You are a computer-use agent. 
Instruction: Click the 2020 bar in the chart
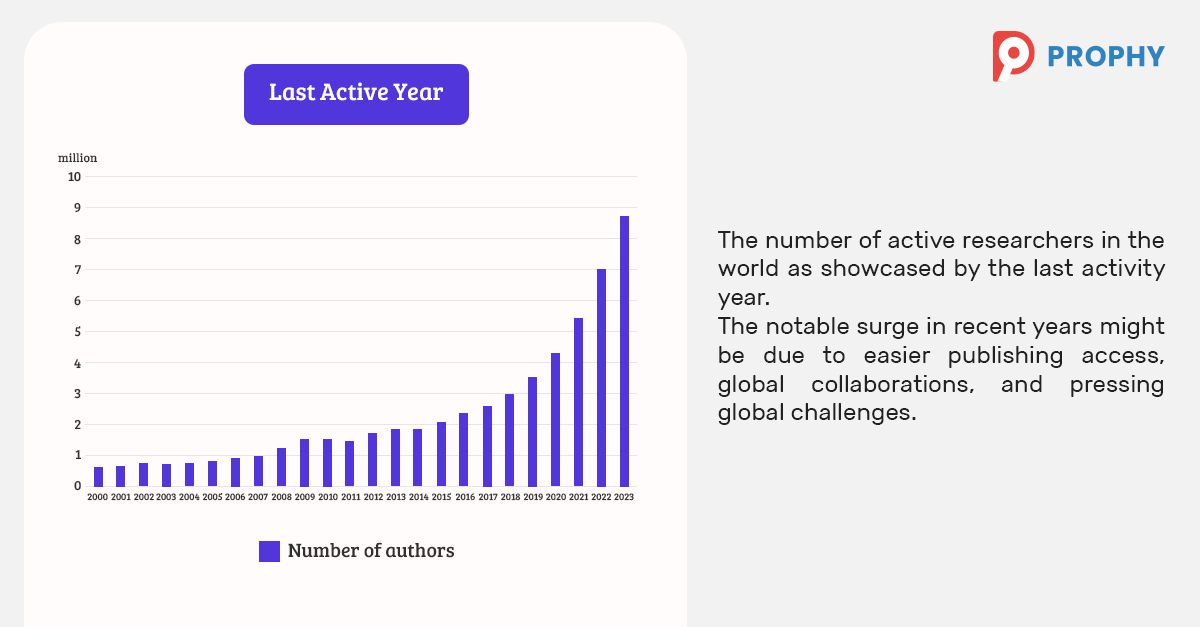tap(555, 420)
